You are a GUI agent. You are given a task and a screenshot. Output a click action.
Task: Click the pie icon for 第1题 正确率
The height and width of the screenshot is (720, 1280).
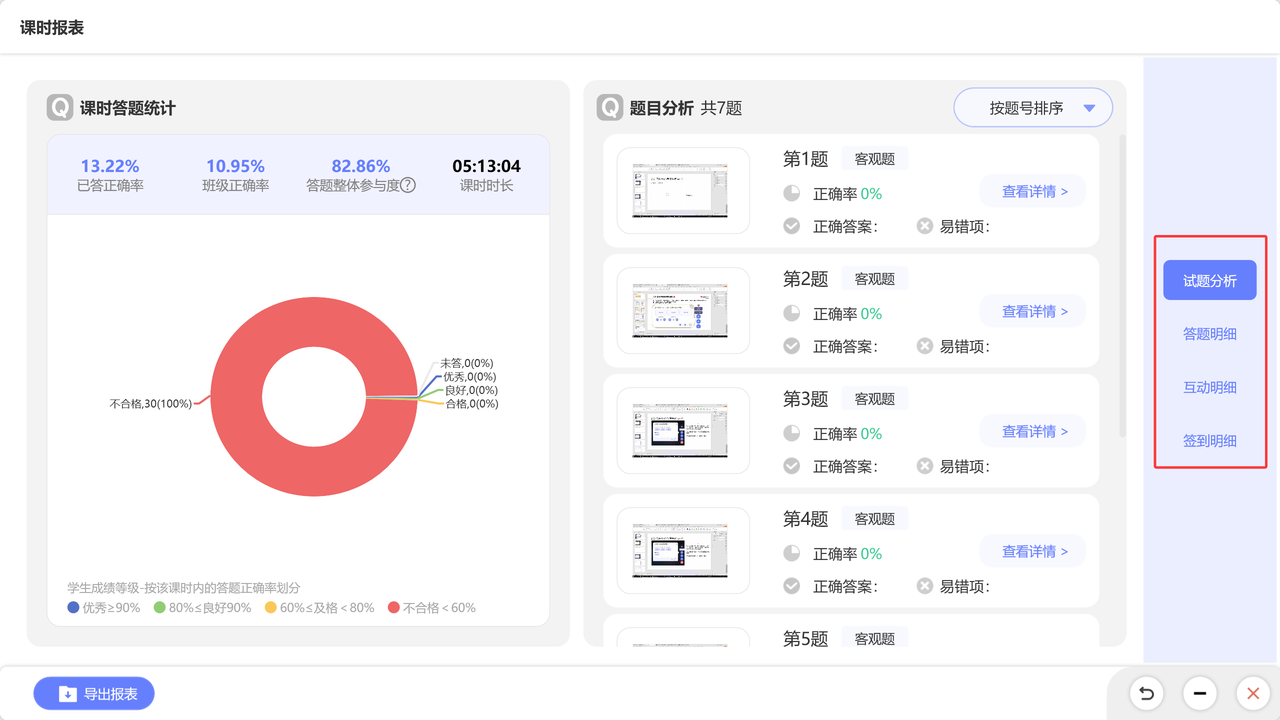tap(792, 193)
